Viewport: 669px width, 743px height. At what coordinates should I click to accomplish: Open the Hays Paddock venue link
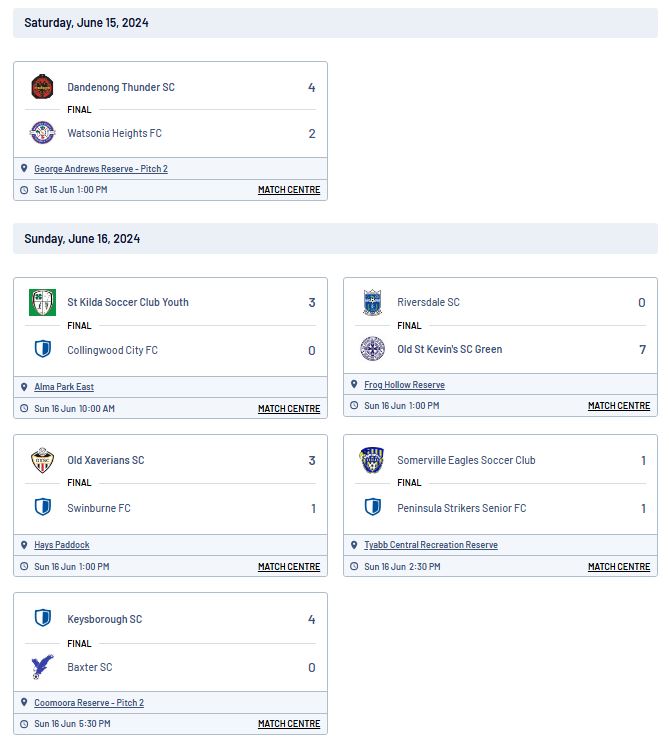click(62, 545)
